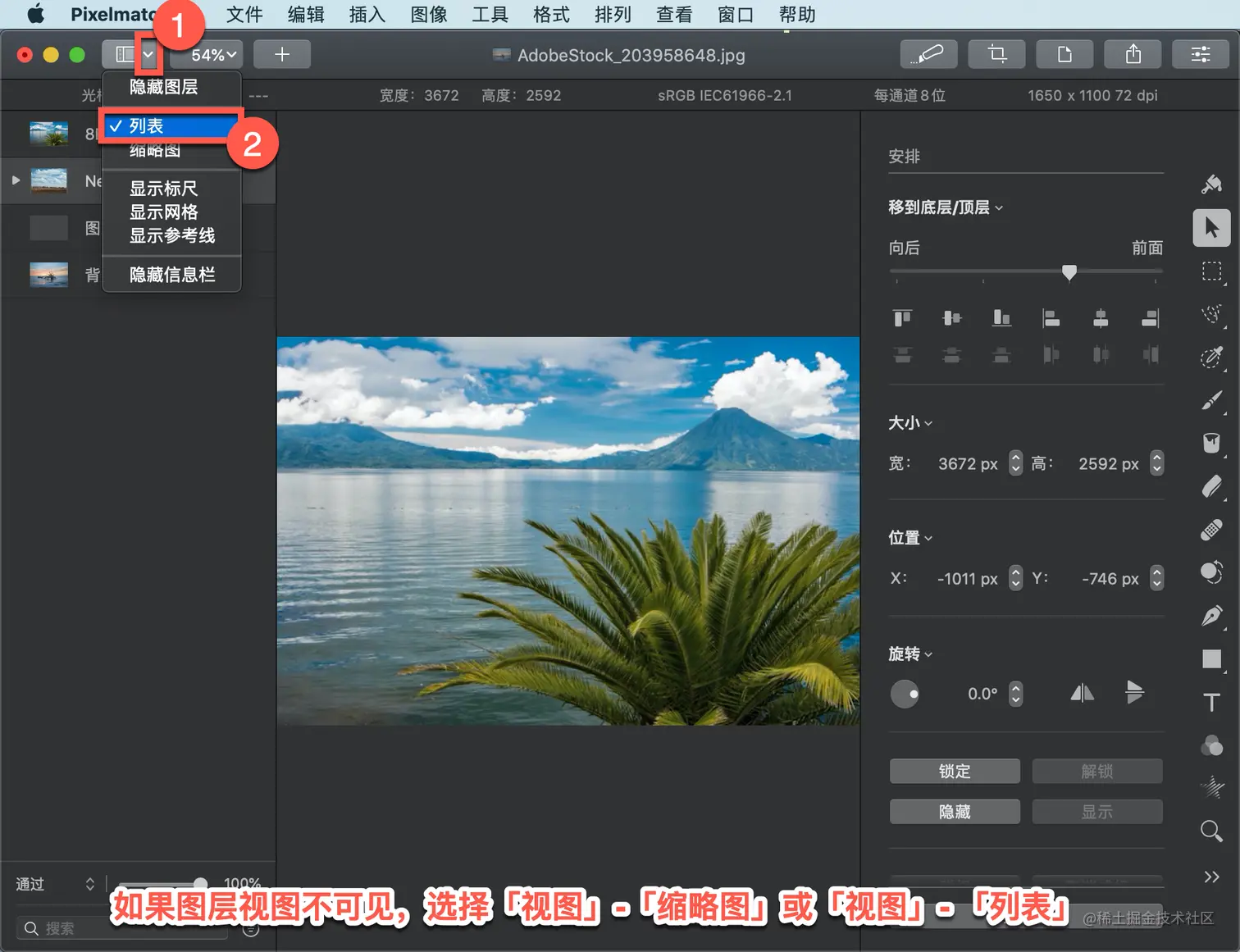The image size is (1240, 952).
Task: Adjust the layer opacity slider handle
Action: point(200,884)
